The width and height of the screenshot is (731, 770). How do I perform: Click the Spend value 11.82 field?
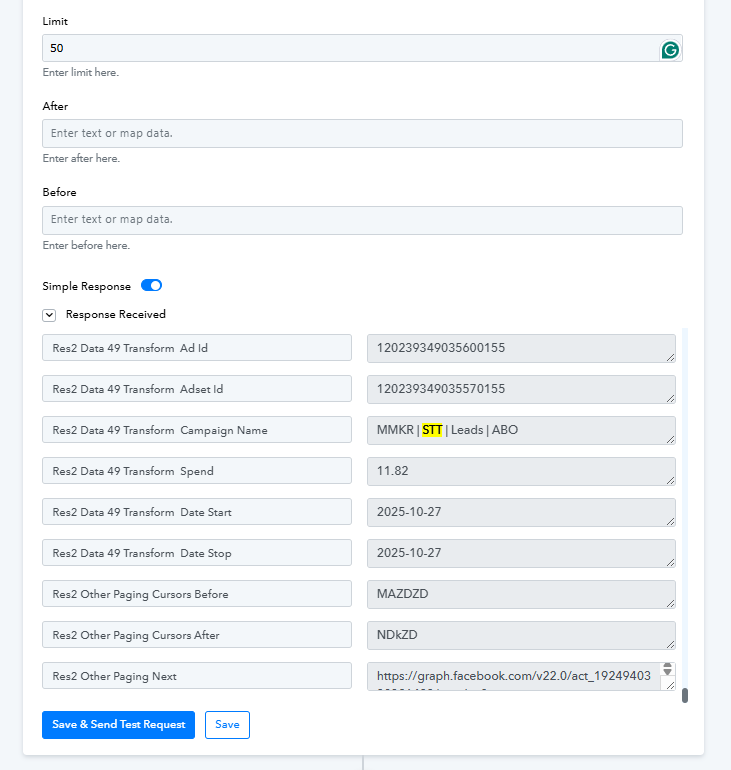pos(521,471)
